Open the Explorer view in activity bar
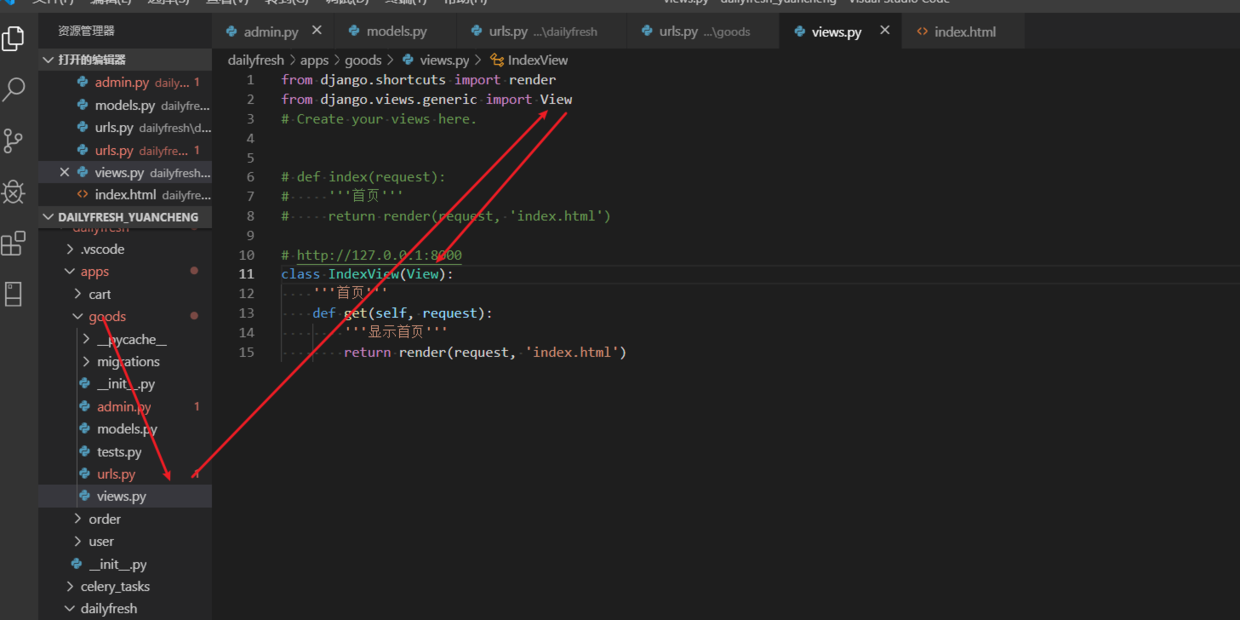 (x=14, y=39)
